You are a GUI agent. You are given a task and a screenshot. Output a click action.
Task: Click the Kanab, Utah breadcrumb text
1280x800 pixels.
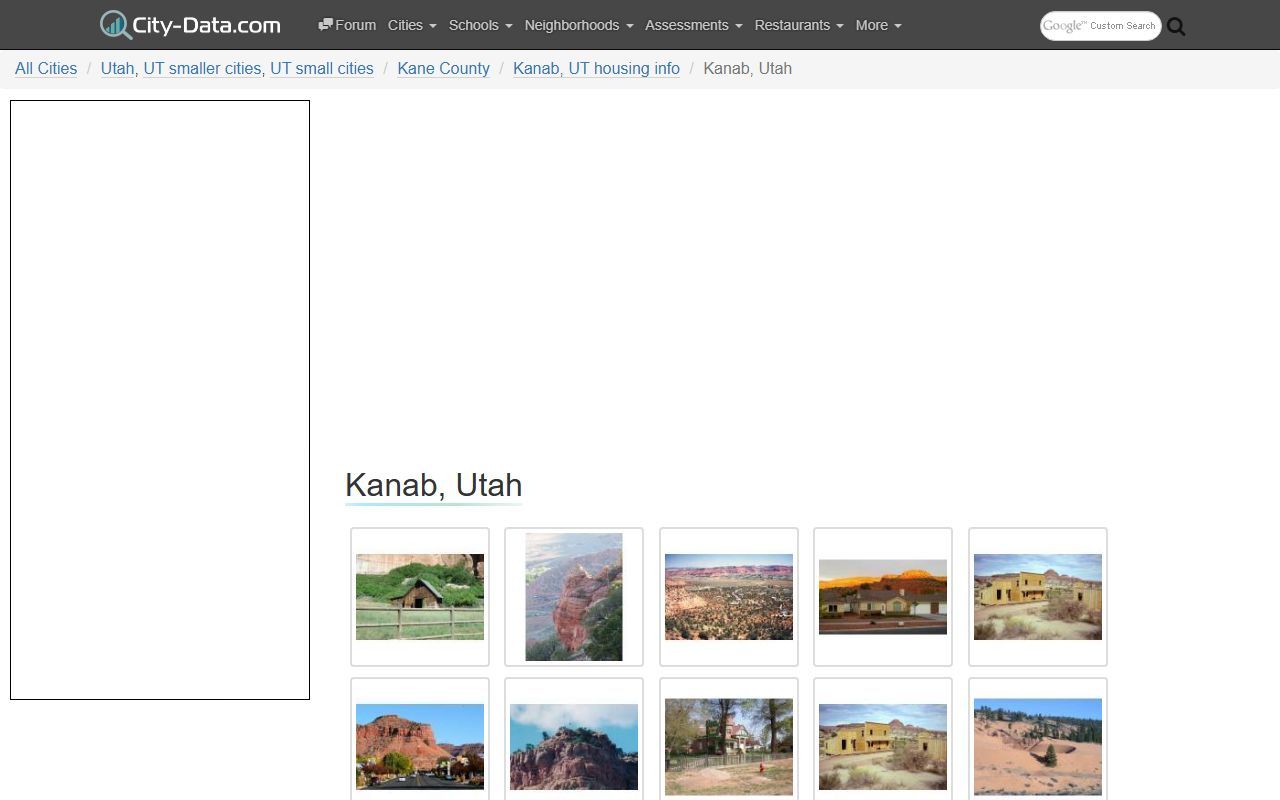748,68
